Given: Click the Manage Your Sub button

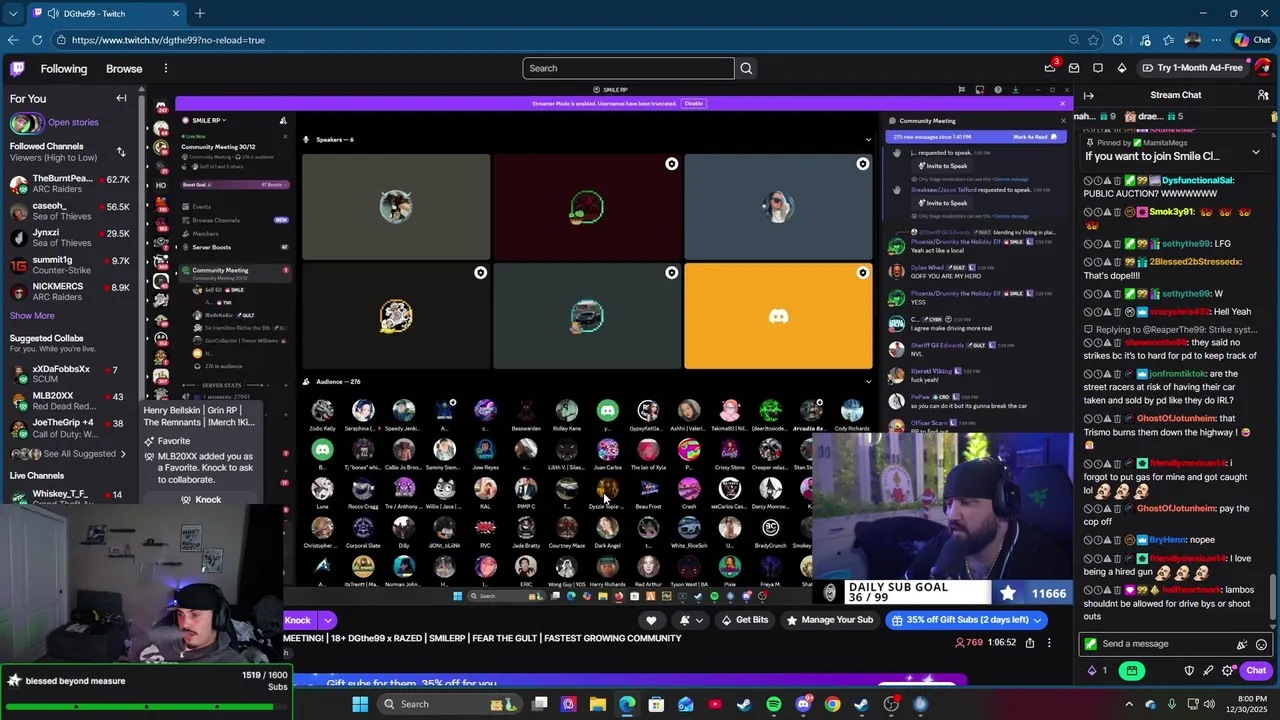Looking at the screenshot, I should pyautogui.click(x=830, y=620).
